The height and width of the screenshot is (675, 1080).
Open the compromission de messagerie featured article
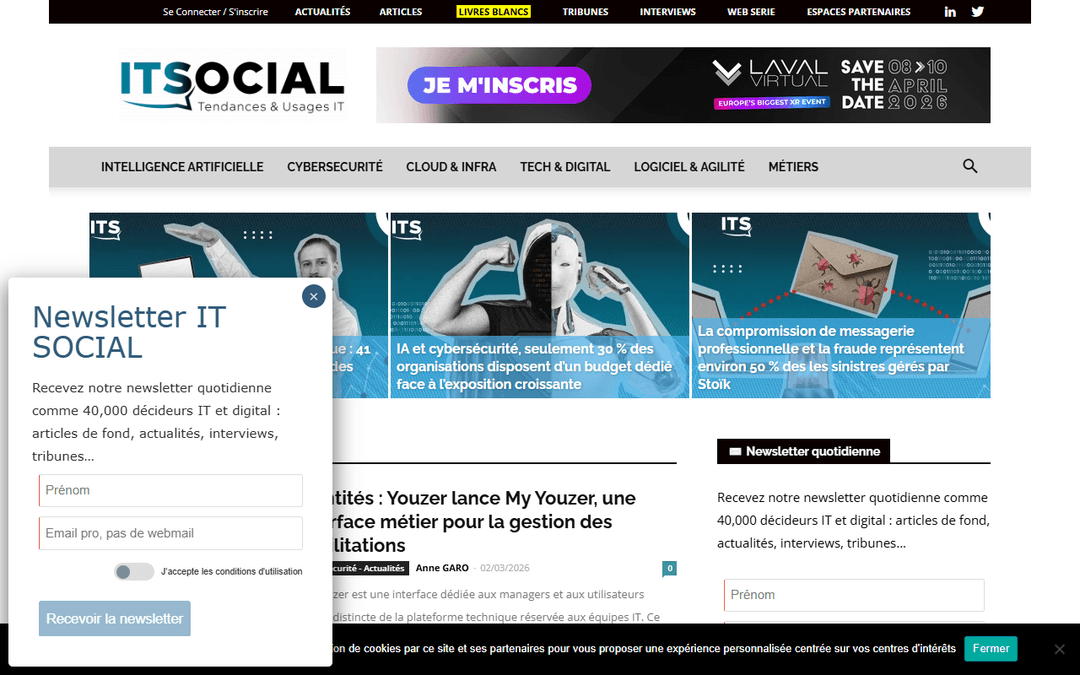841,305
